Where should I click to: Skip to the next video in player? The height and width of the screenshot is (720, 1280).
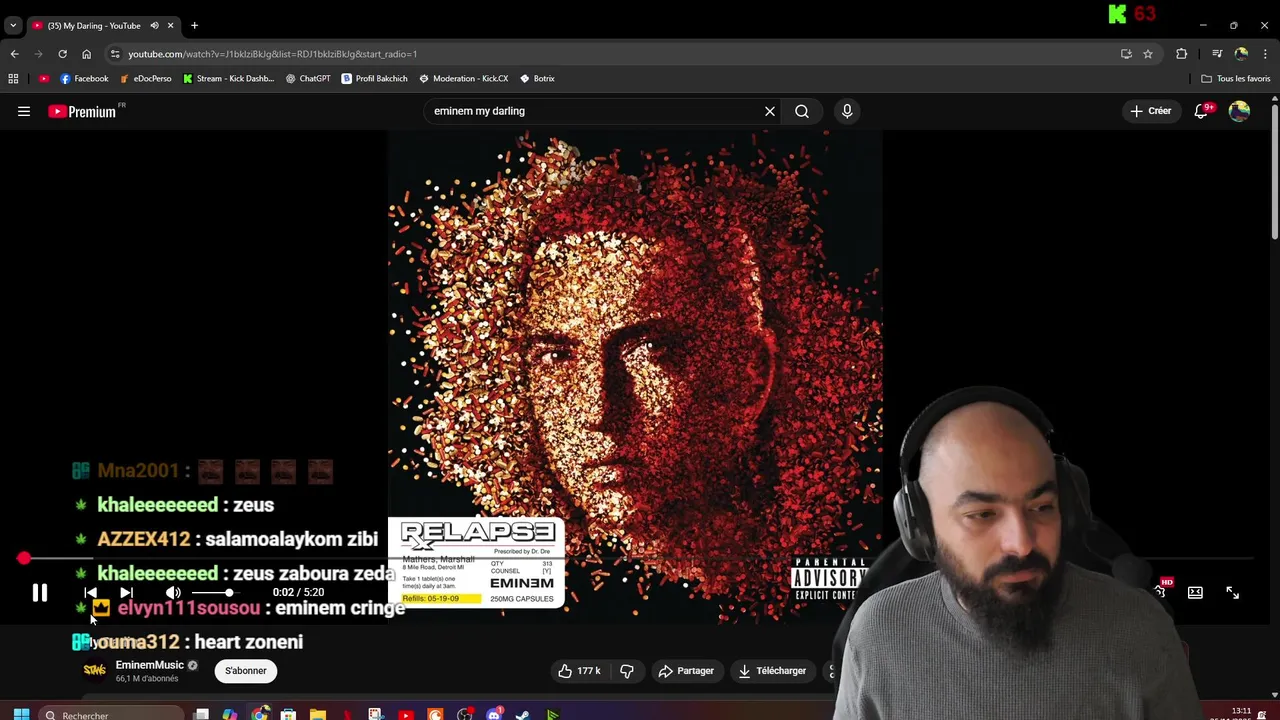point(126,593)
